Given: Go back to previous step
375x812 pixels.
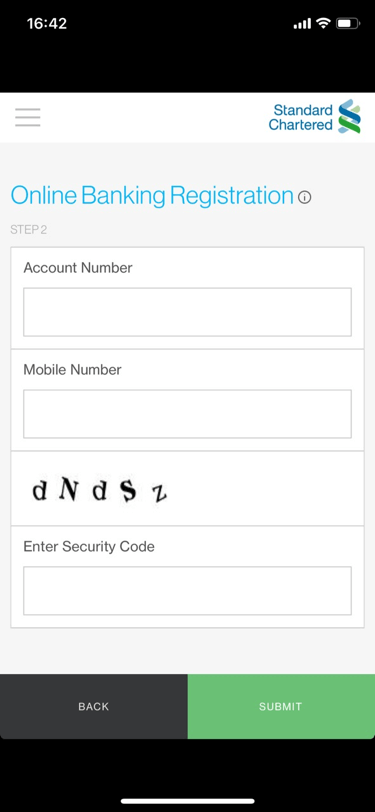Looking at the screenshot, I should [x=94, y=706].
